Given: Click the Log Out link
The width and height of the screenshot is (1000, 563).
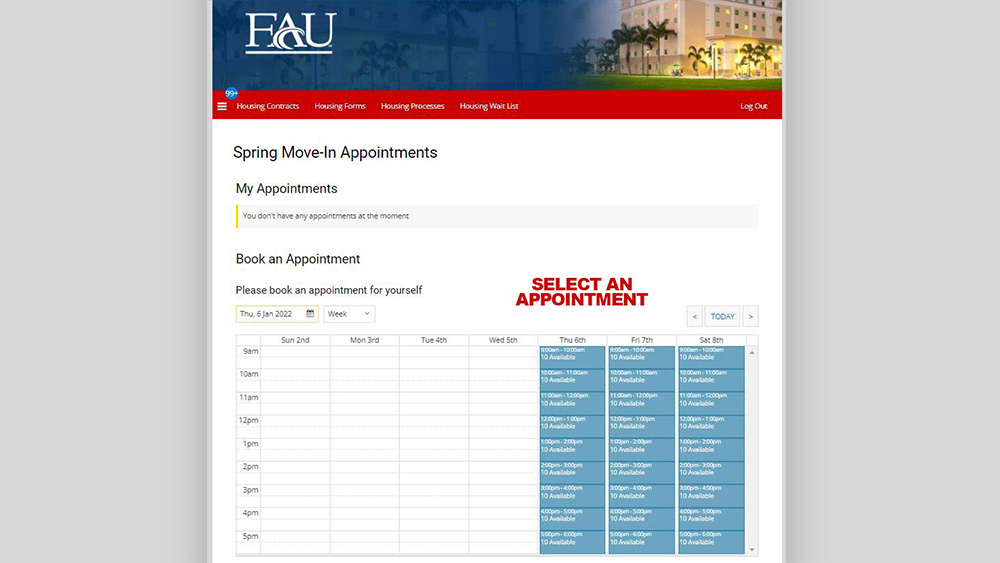Looking at the screenshot, I should [754, 106].
